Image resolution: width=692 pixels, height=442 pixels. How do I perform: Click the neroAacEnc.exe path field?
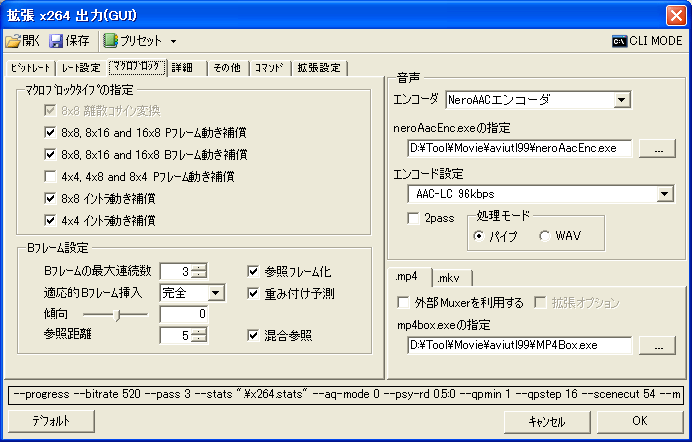point(520,148)
